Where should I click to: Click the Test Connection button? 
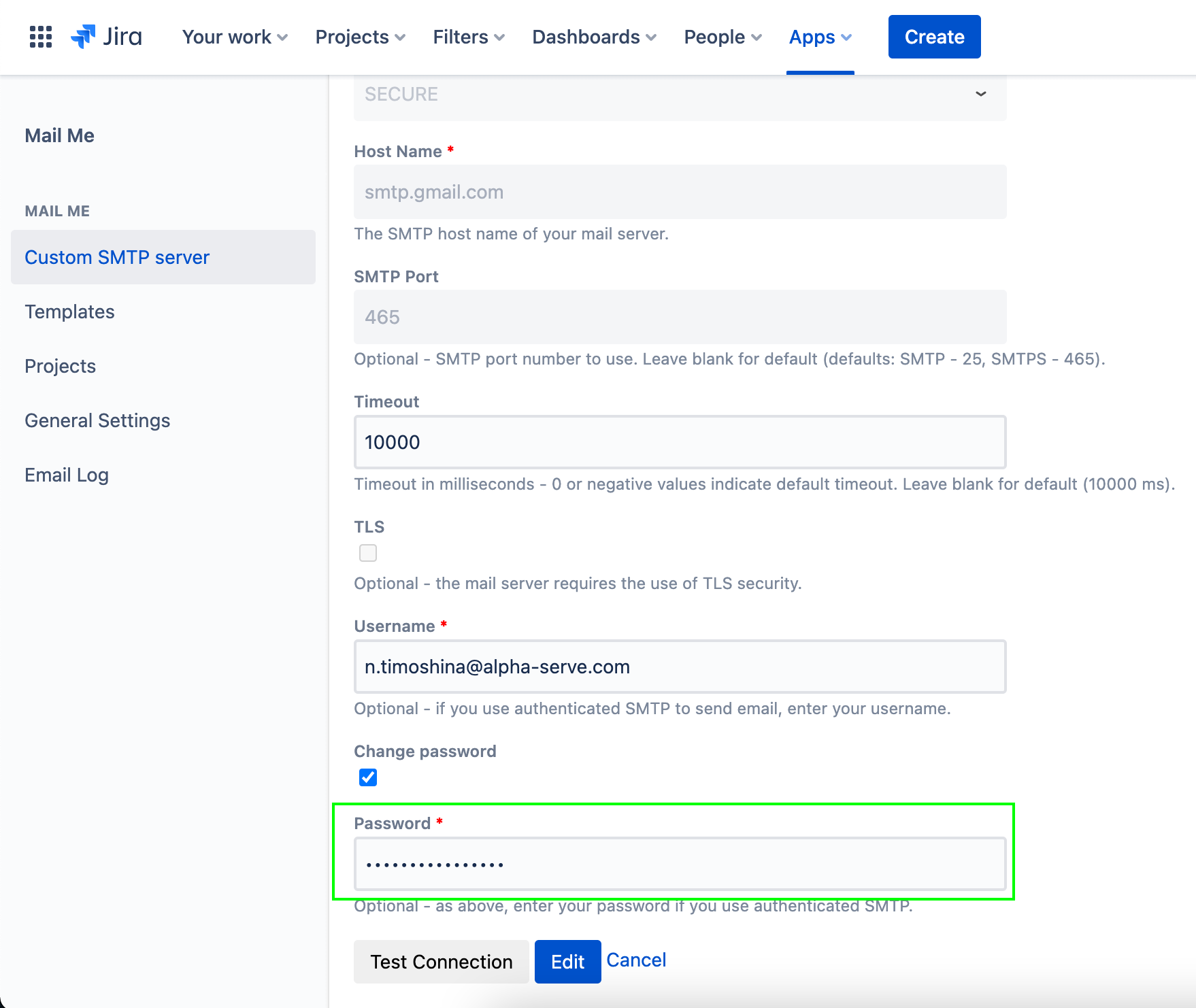[x=441, y=961]
